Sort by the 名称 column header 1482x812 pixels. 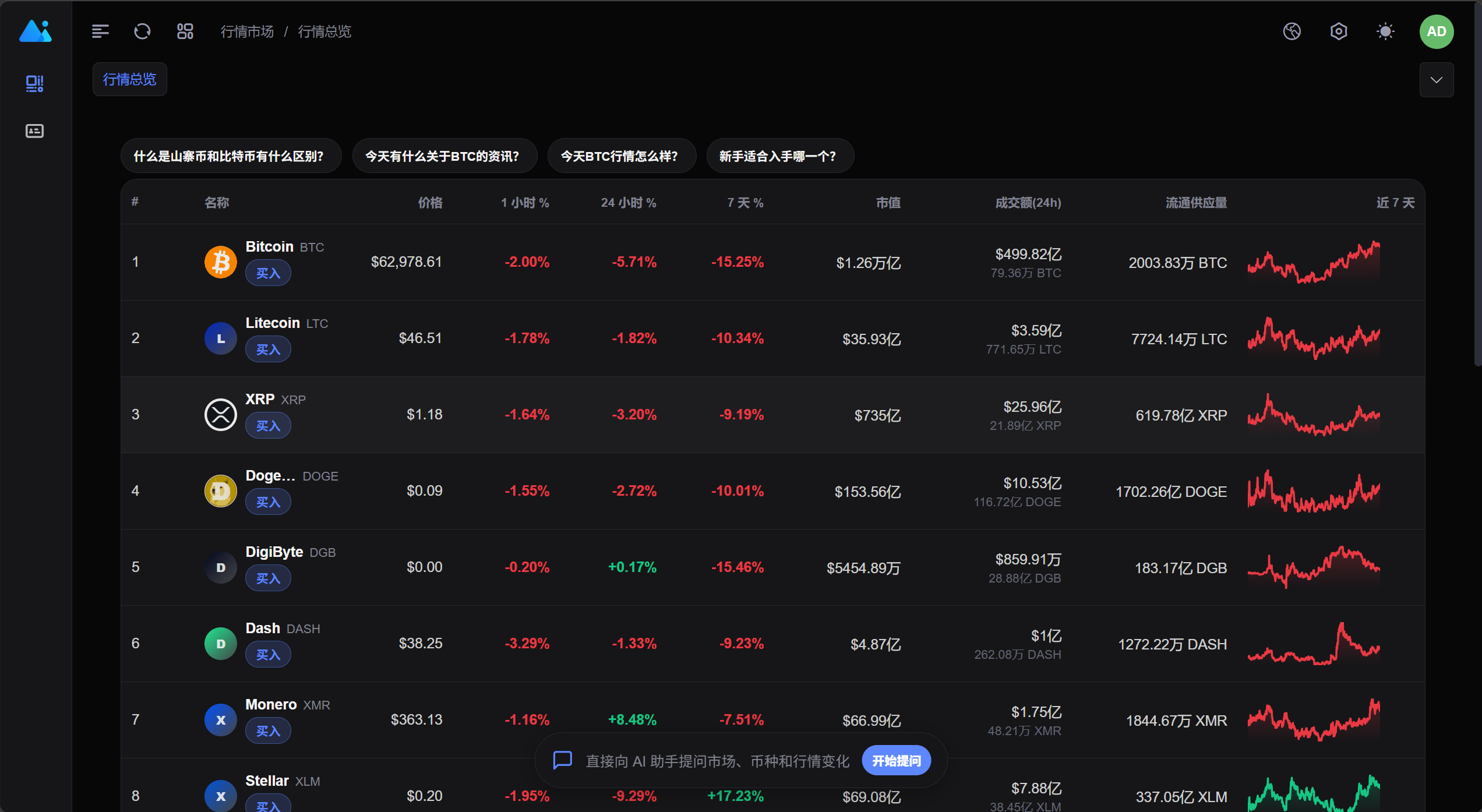click(x=217, y=203)
